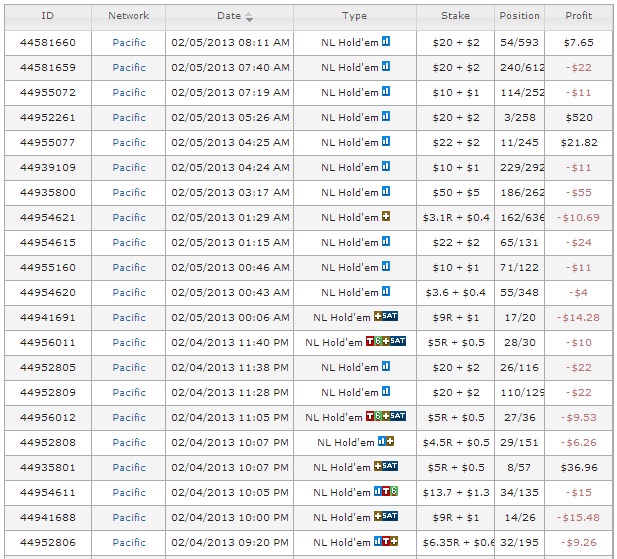
Task: Click the $4.5R + $0.5 stake cell
Action: coord(456,442)
